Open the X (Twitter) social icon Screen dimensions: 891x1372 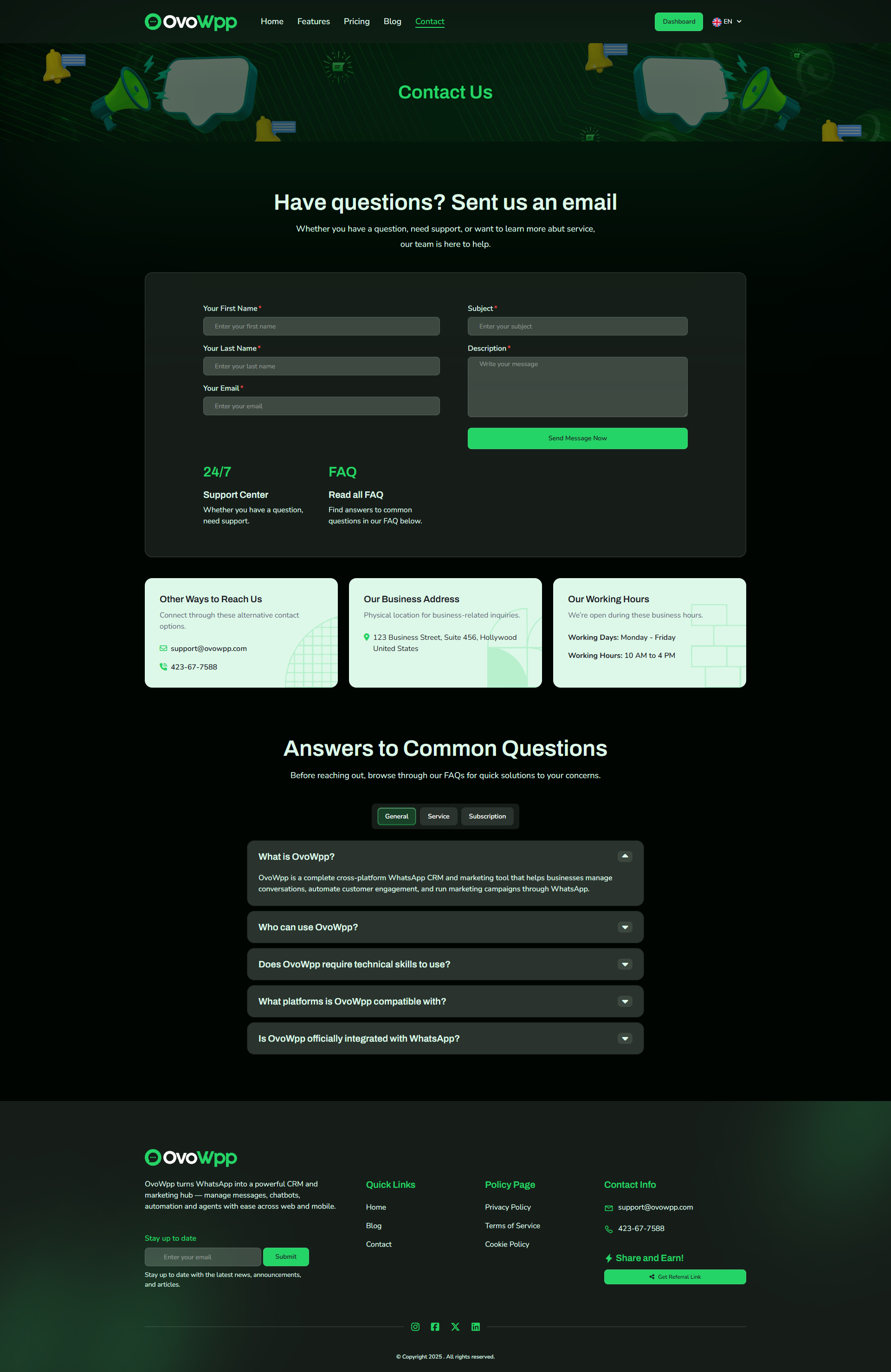click(x=455, y=1327)
